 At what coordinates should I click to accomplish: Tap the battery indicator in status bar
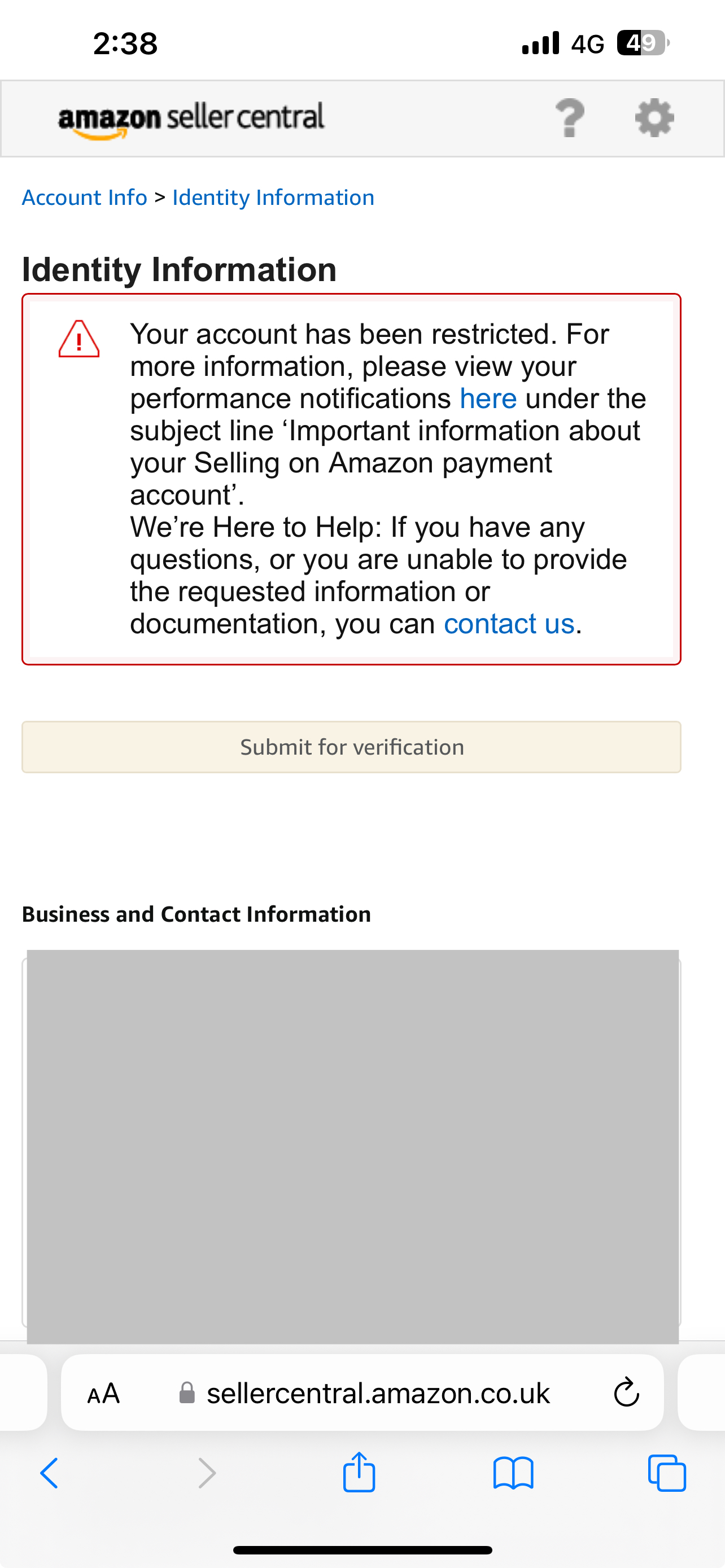pos(643,43)
